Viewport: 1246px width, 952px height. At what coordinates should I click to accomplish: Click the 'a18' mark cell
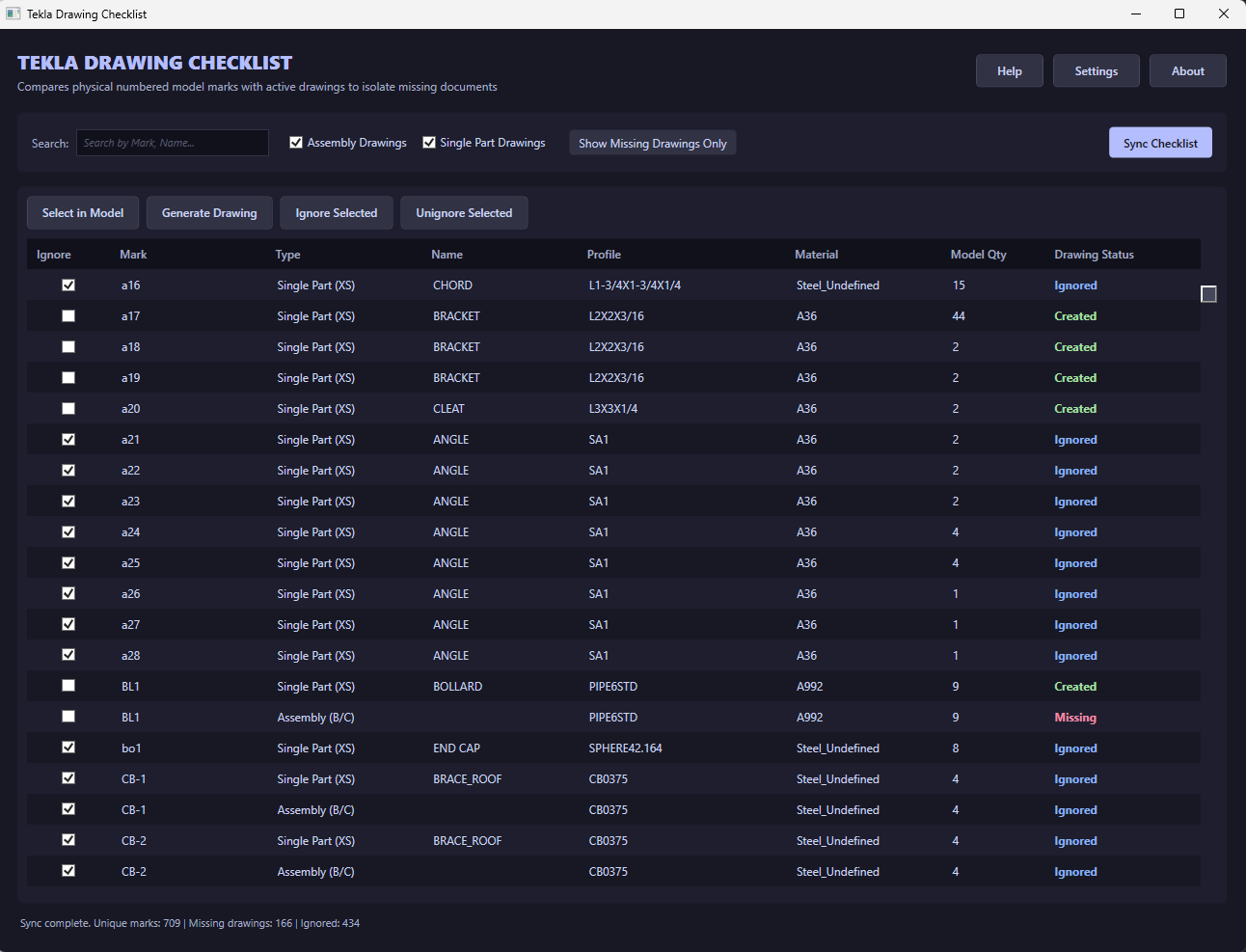130,347
